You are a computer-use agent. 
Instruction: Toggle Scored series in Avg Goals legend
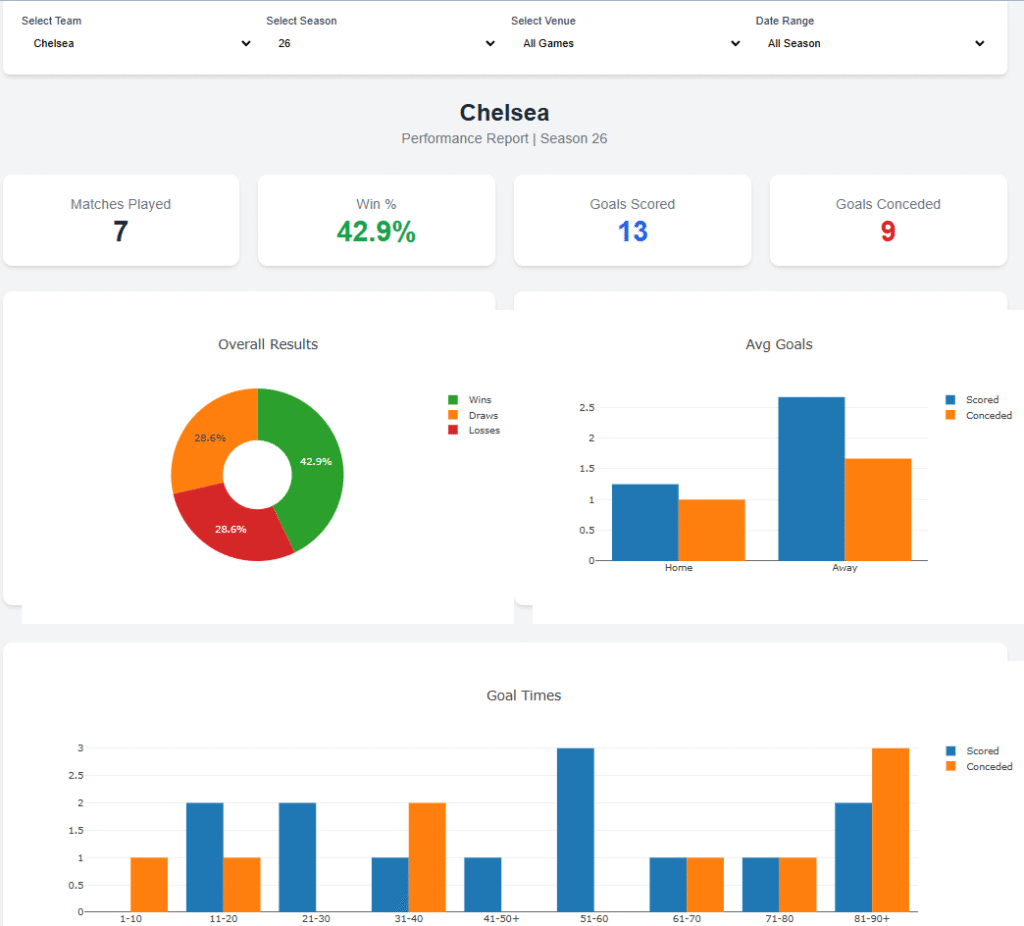pyautogui.click(x=981, y=400)
